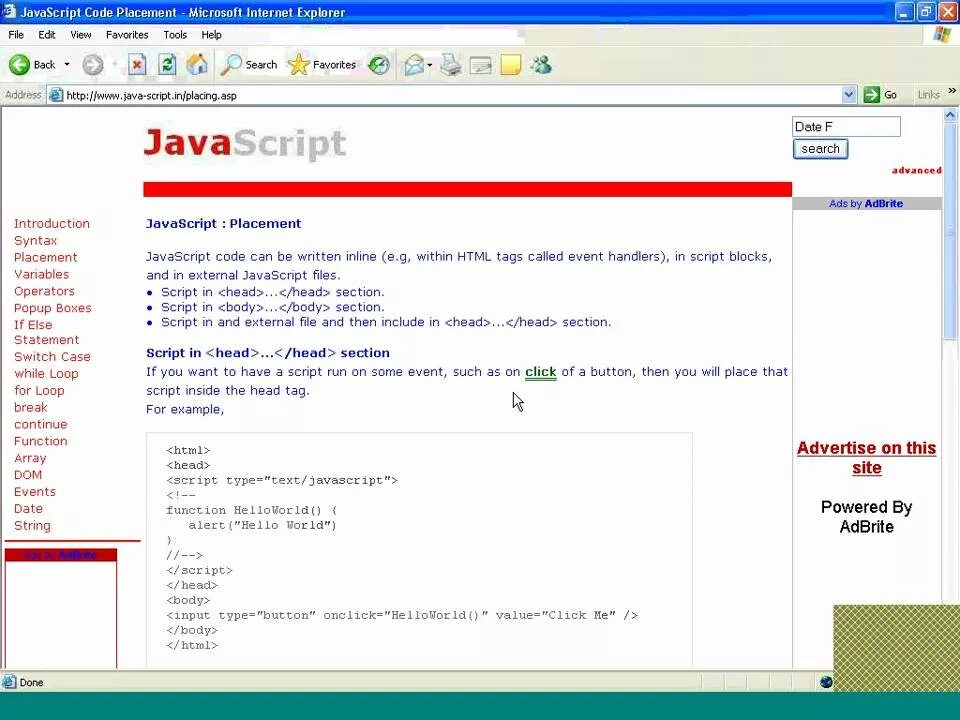Click the Forward arrow icon
The height and width of the screenshot is (720, 960).
pyautogui.click(x=92, y=64)
